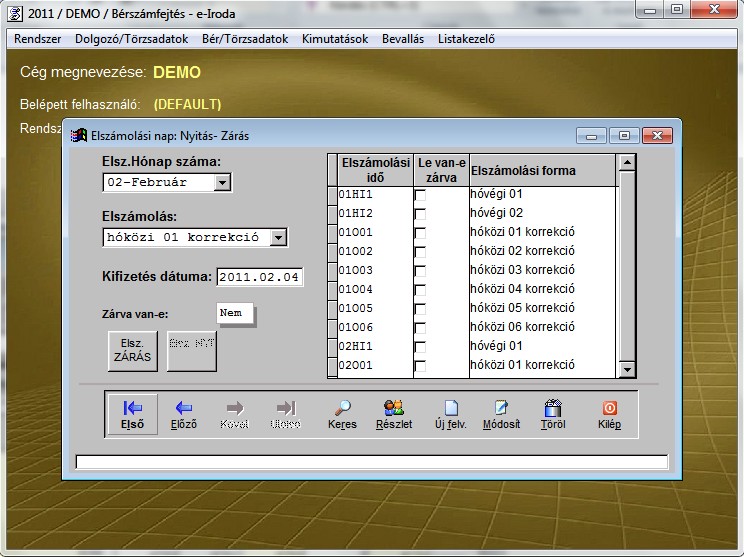Click the Kifizetés dátuma date field

[x=259, y=277]
